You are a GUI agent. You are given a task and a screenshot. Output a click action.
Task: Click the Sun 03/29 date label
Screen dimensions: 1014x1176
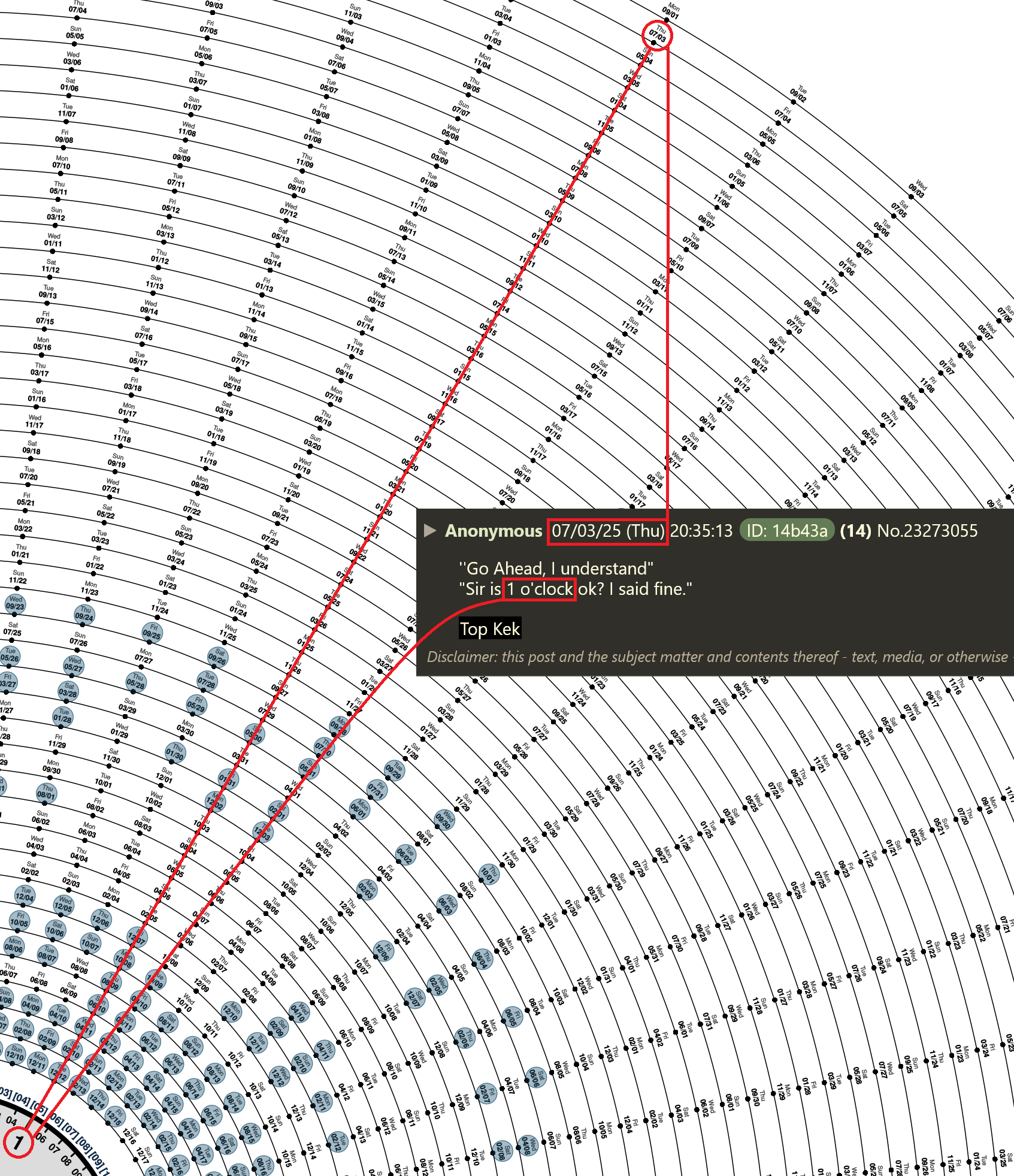128,705
